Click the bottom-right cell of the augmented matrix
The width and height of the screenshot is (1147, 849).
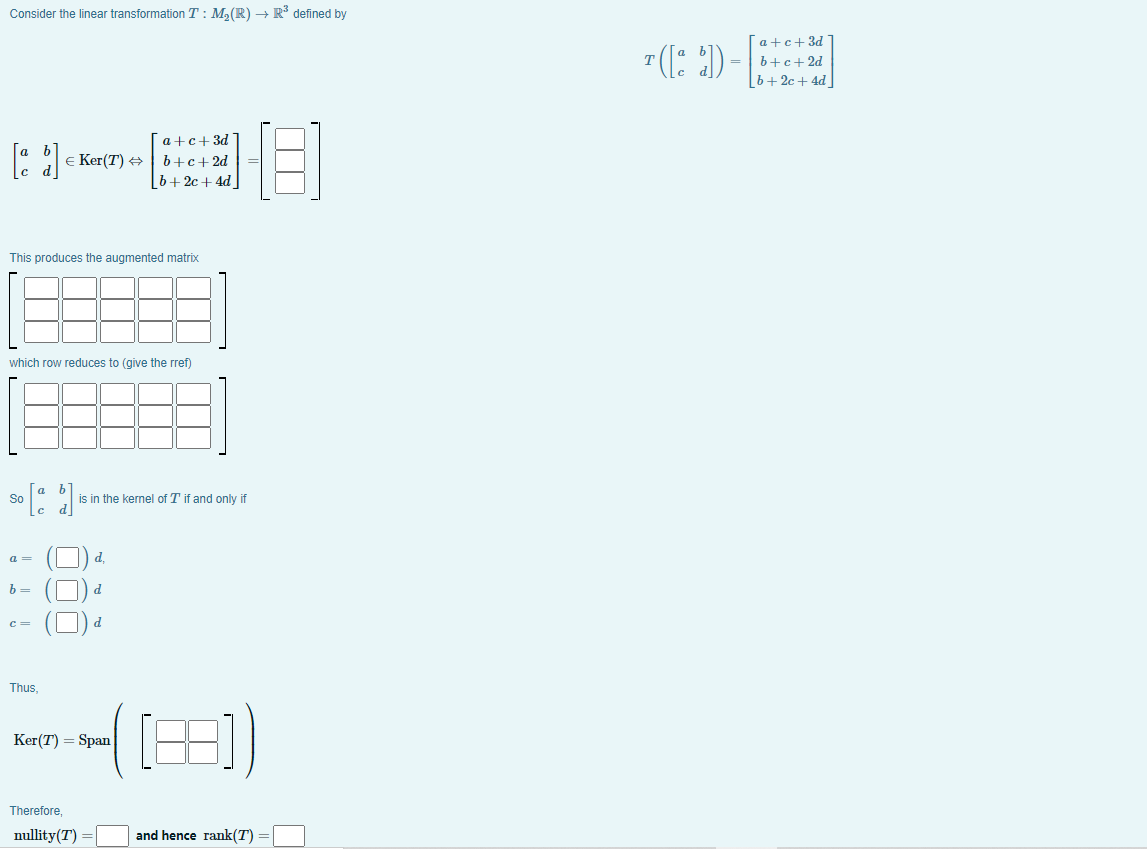(x=193, y=332)
